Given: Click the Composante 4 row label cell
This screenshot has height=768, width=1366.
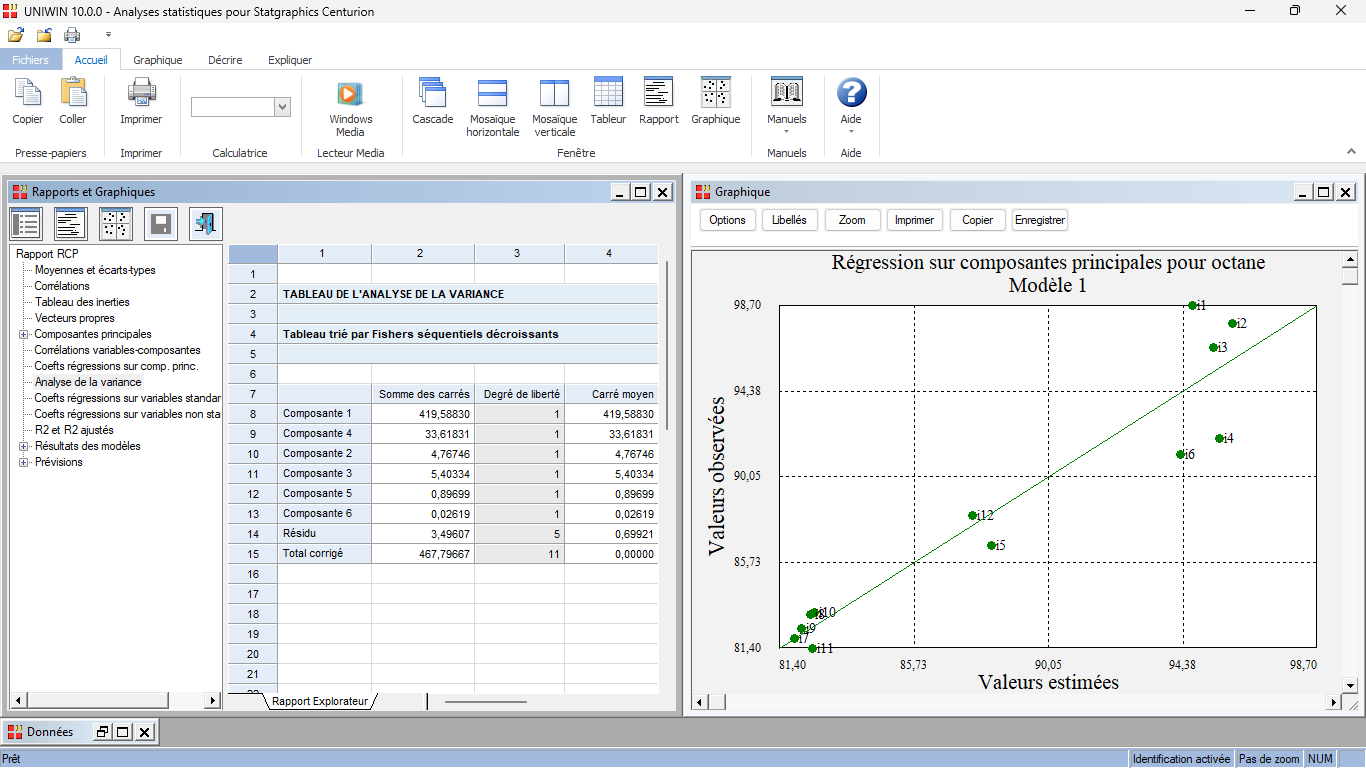Looking at the screenshot, I should (x=324, y=434).
